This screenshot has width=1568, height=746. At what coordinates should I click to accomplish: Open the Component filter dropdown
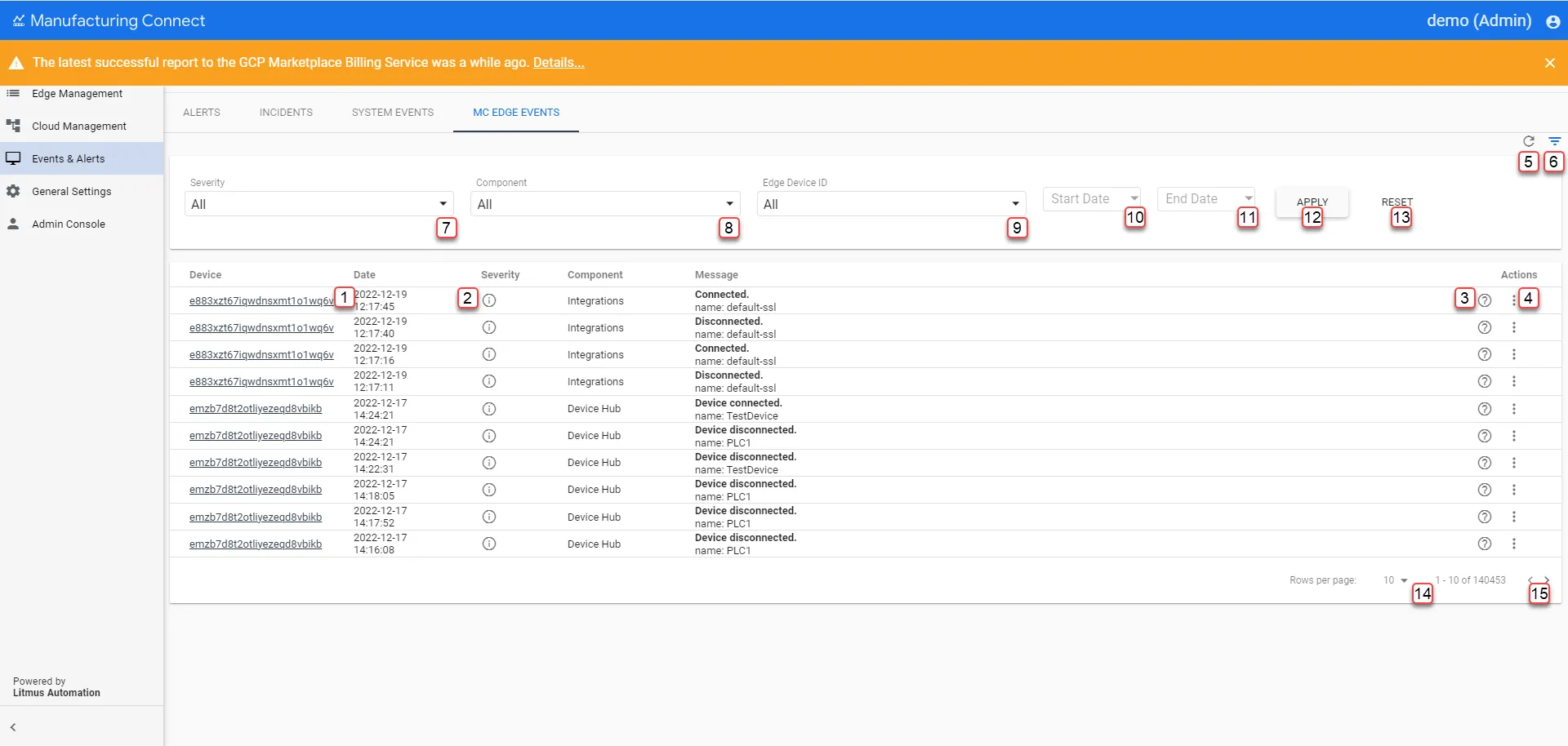(x=605, y=204)
